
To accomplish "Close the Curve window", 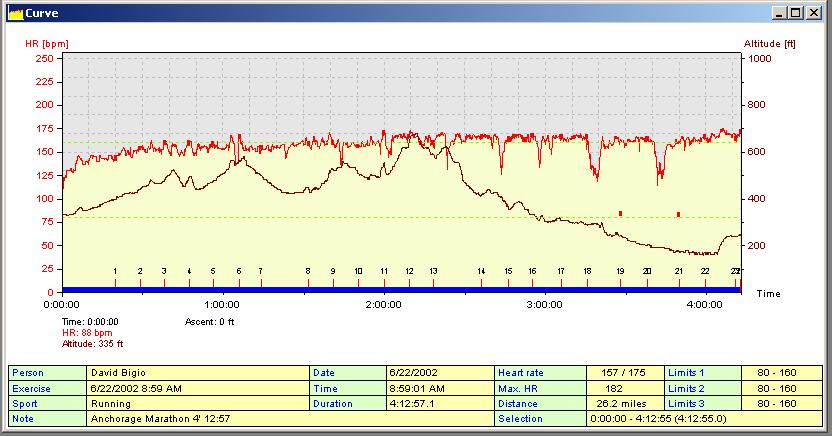I will click(x=814, y=13).
